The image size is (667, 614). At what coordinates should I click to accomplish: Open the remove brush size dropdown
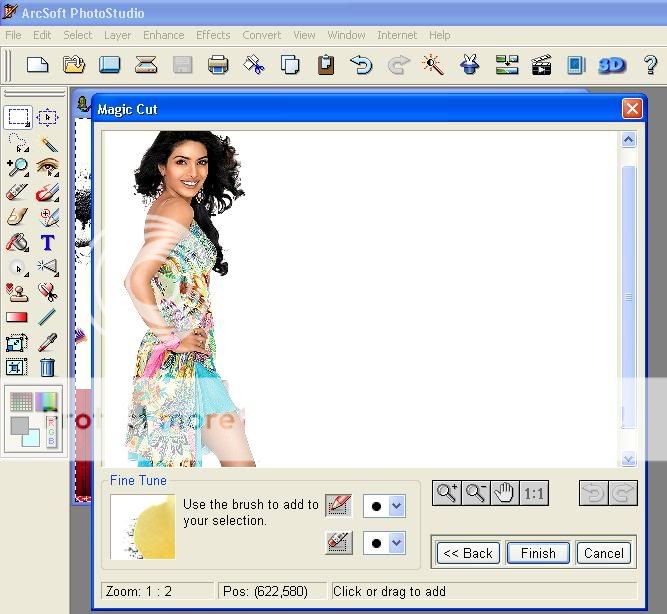pos(396,543)
